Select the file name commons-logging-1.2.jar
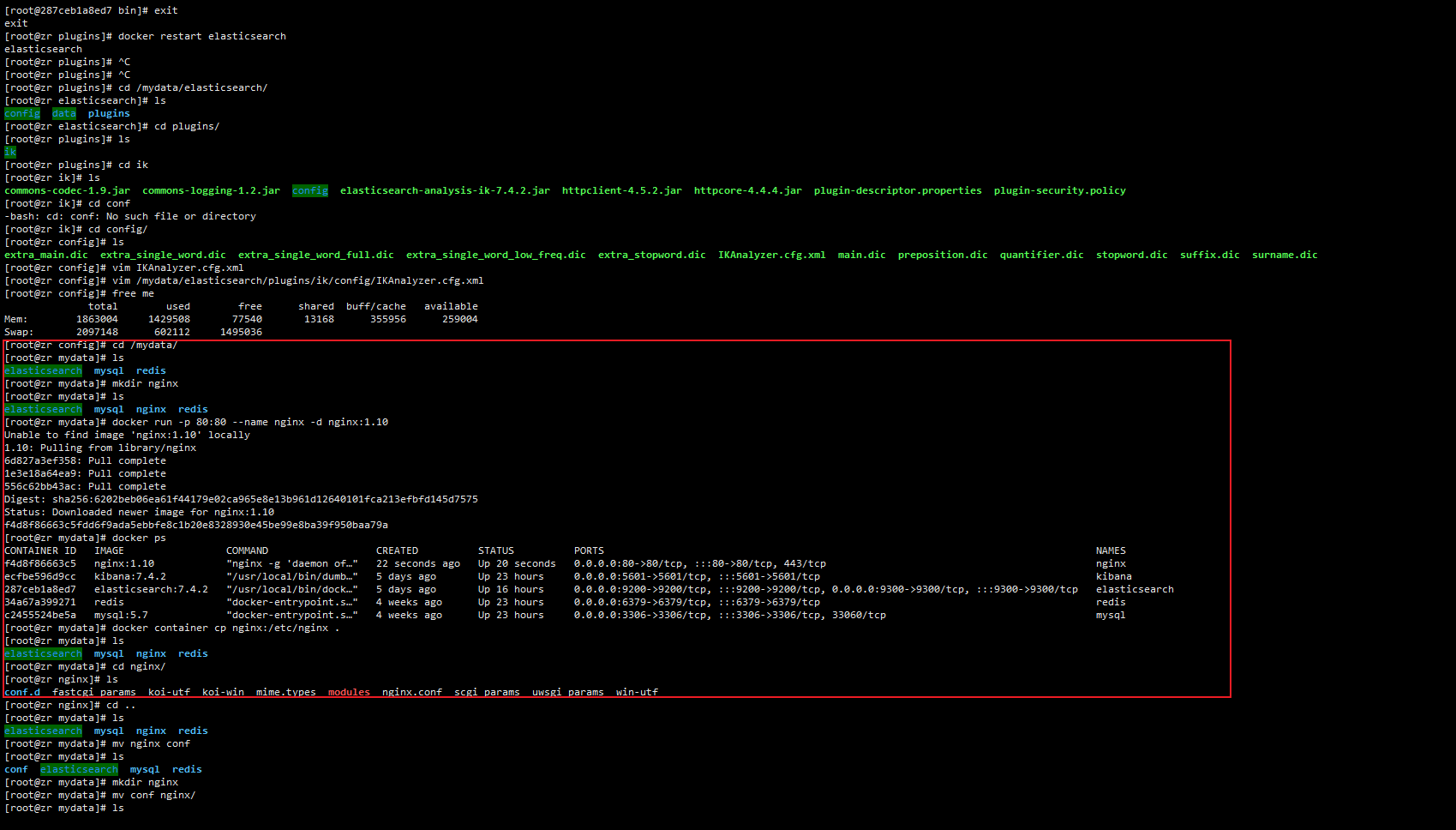The height and width of the screenshot is (830, 1456). click(x=211, y=190)
